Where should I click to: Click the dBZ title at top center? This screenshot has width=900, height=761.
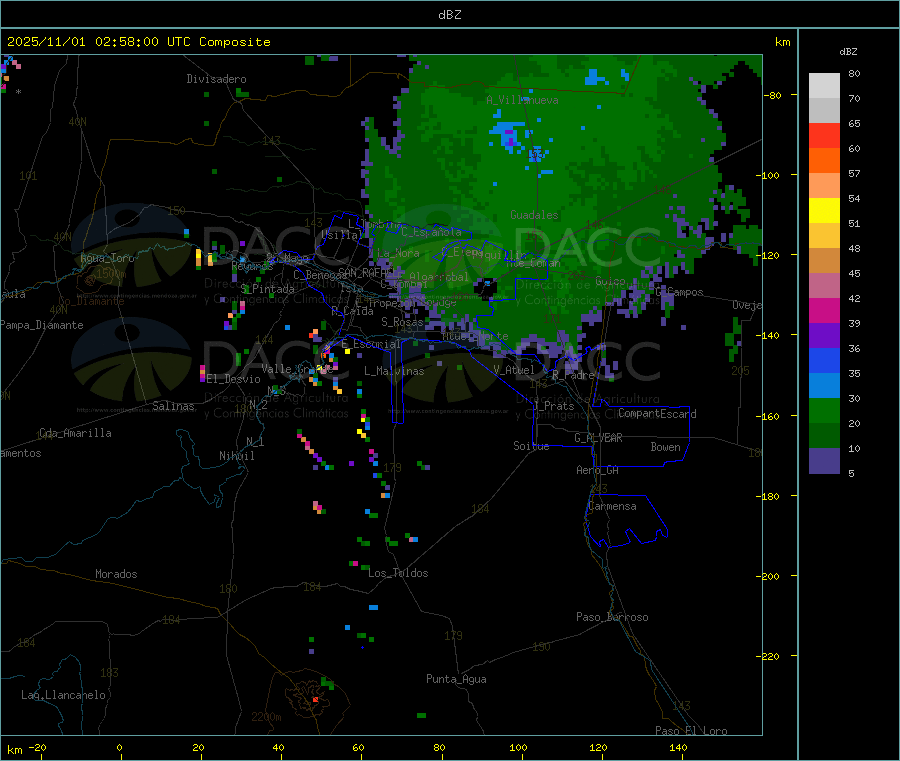click(449, 15)
